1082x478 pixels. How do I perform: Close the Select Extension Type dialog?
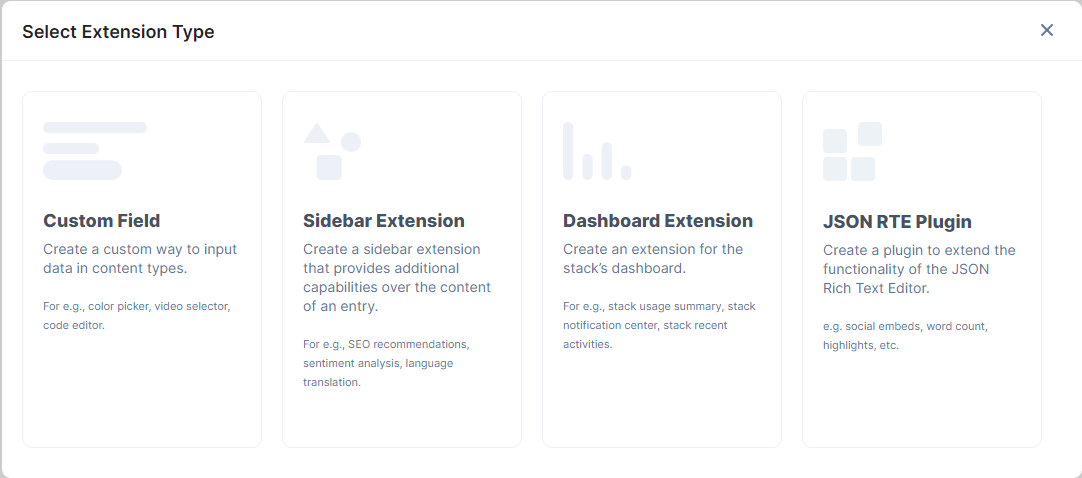[1047, 30]
